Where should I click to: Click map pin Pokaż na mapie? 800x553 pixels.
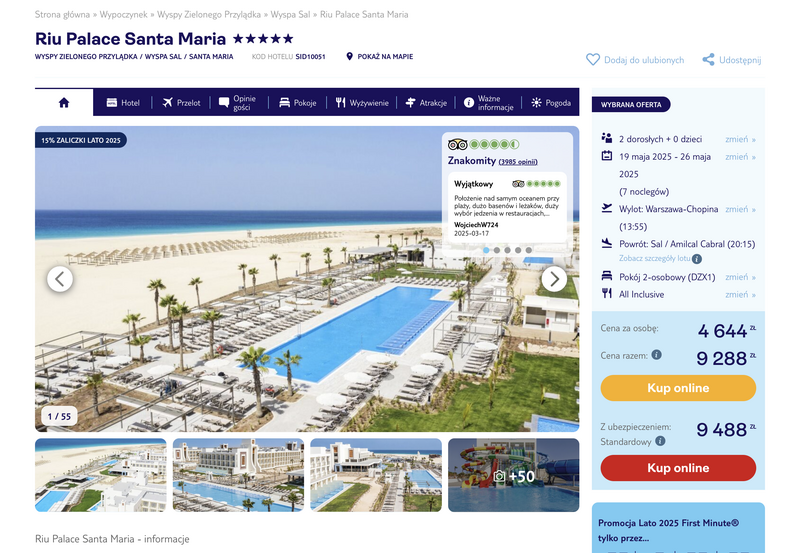[349, 57]
